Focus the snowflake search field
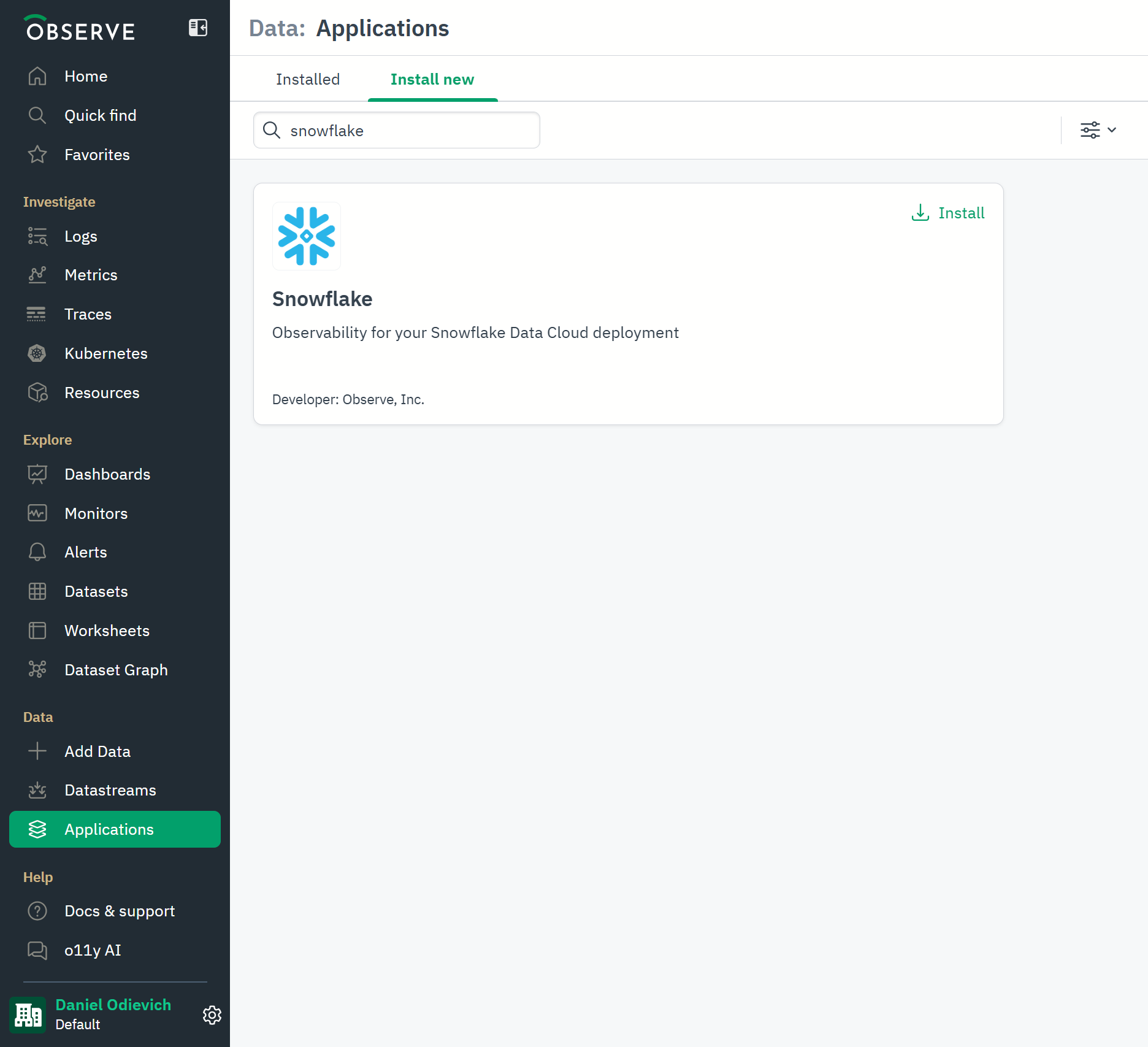 (397, 130)
